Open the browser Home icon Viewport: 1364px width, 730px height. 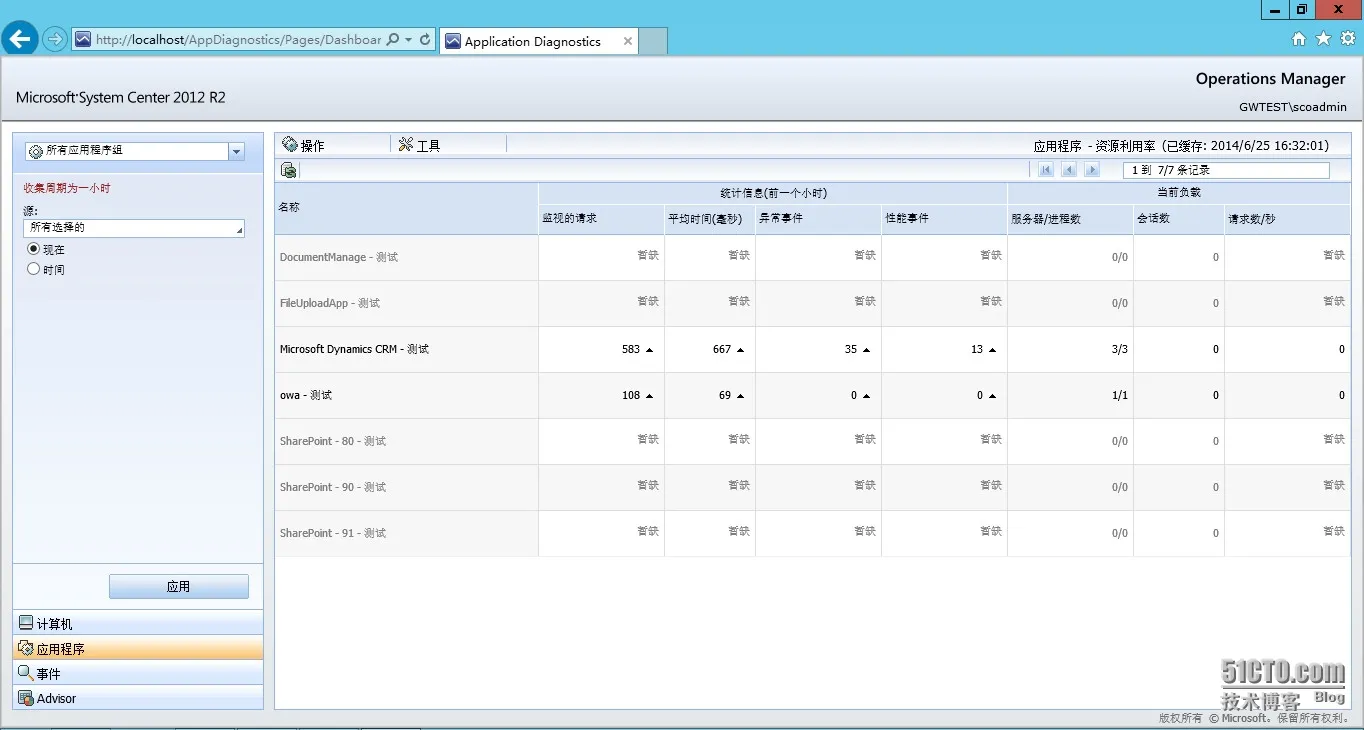(x=1299, y=39)
